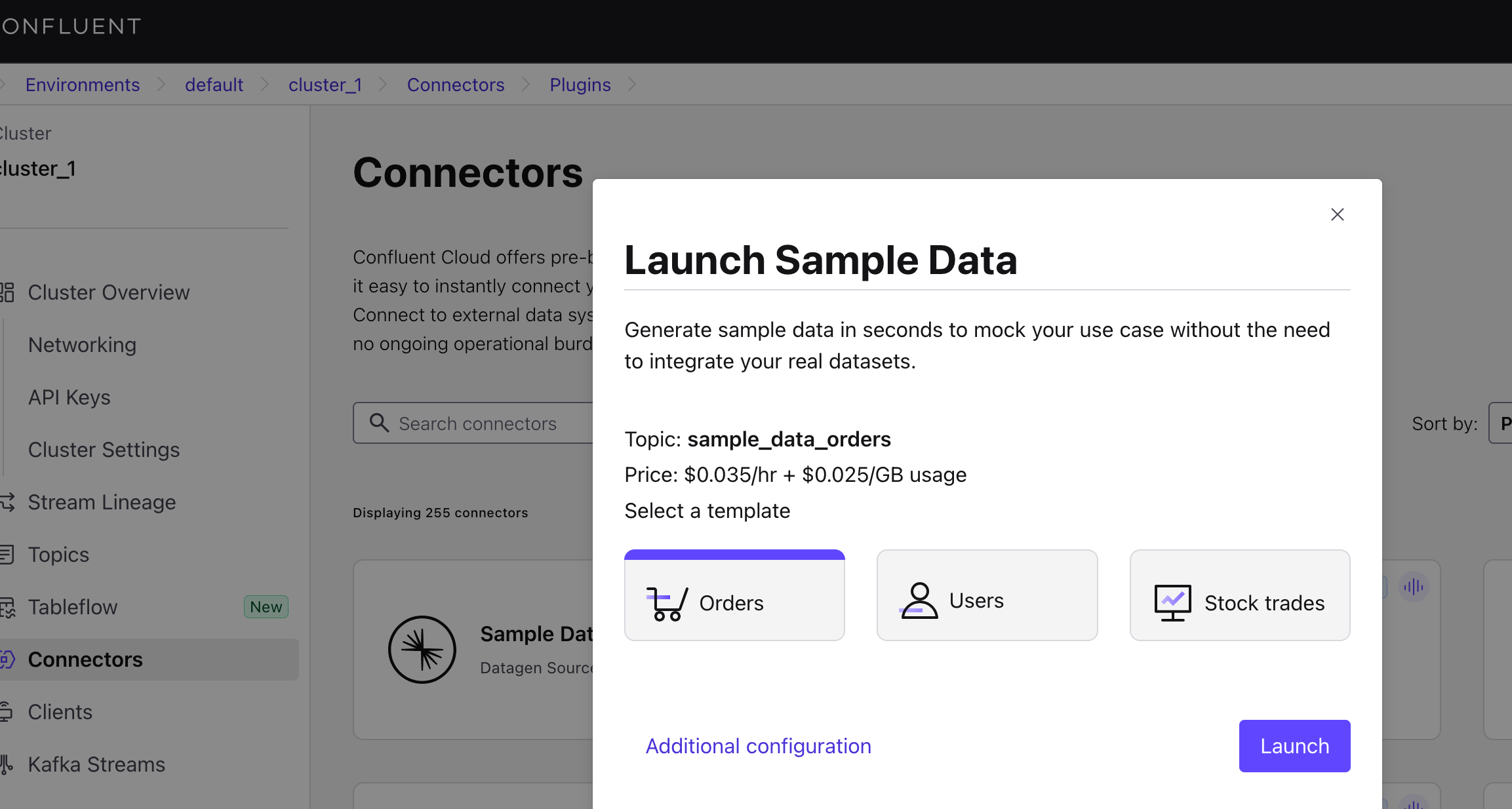Expand Additional configuration options
Image resolution: width=1512 pixels, height=809 pixels.
coord(758,746)
